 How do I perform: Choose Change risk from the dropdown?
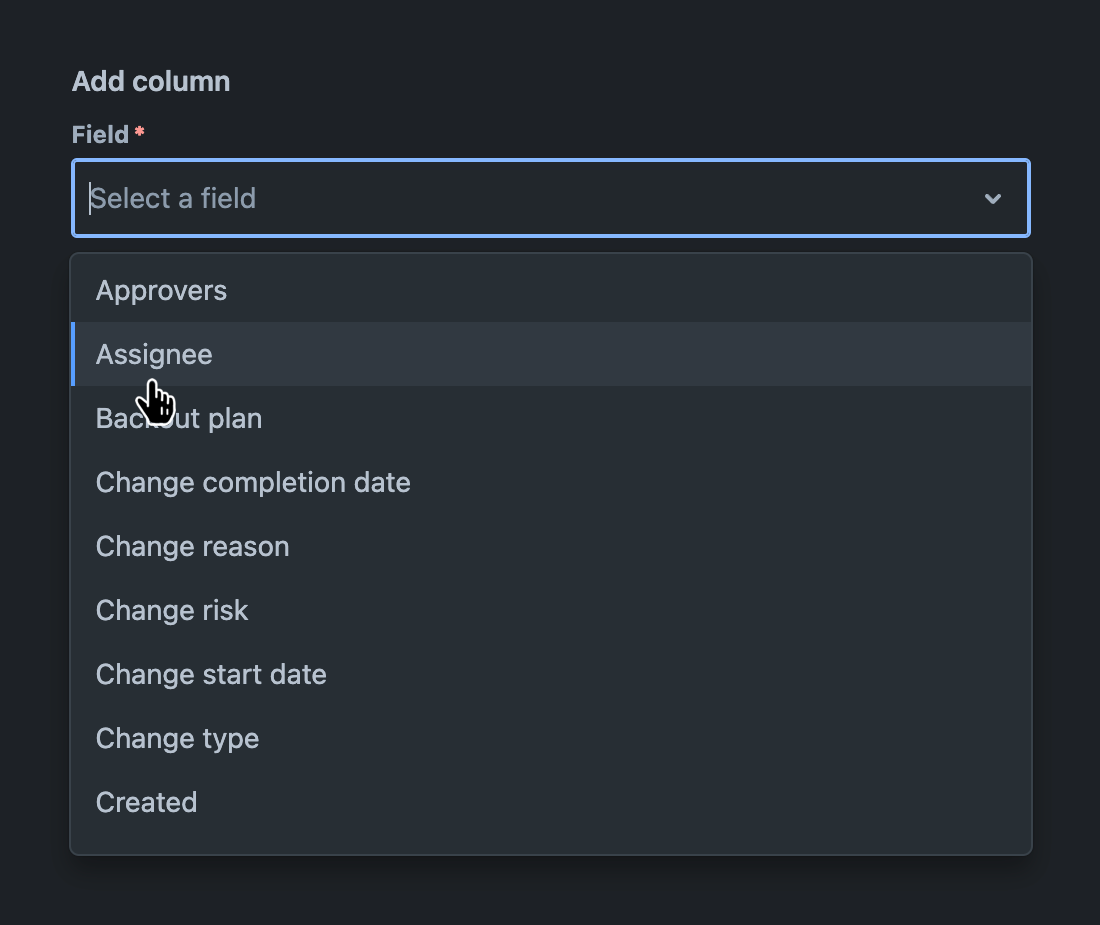(171, 610)
